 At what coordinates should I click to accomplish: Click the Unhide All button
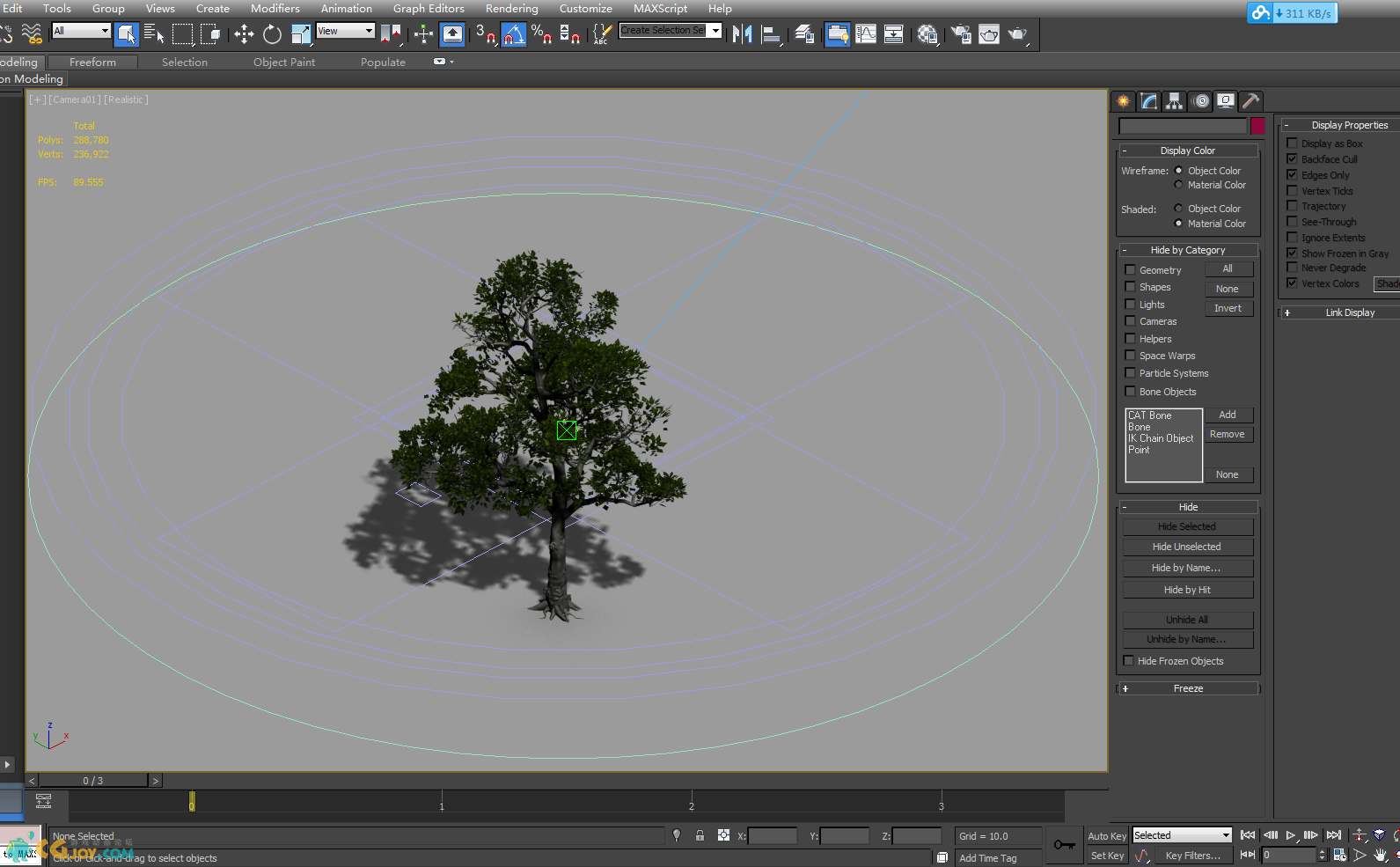pos(1187,620)
